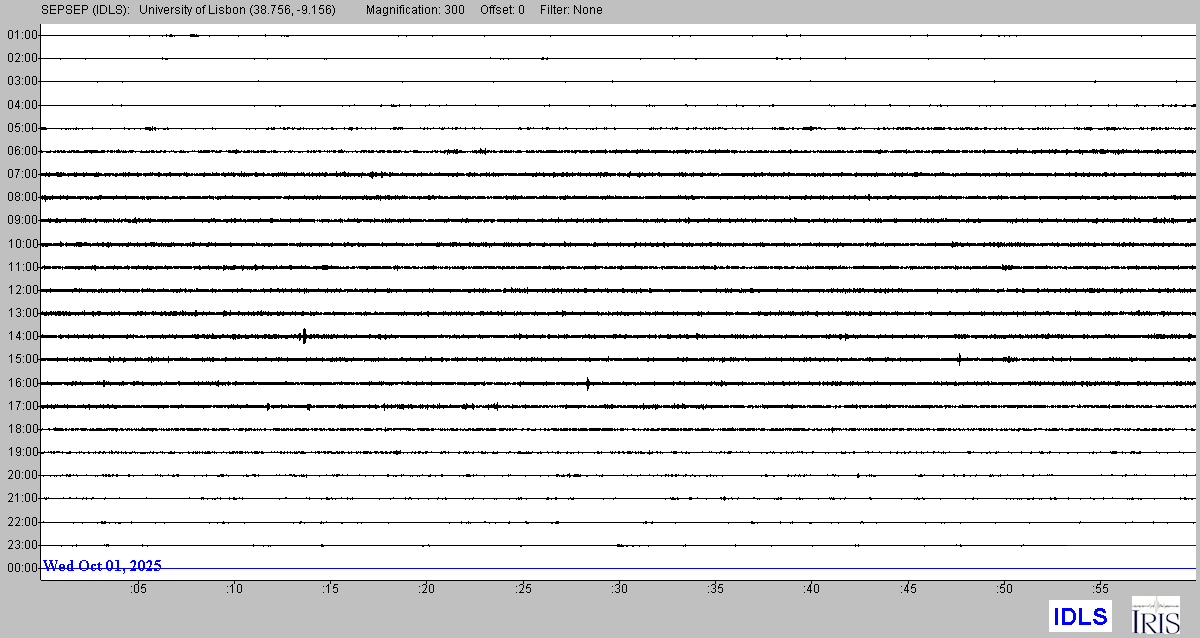
Task: Click the :30 minute axis tick label
Action: (x=619, y=589)
